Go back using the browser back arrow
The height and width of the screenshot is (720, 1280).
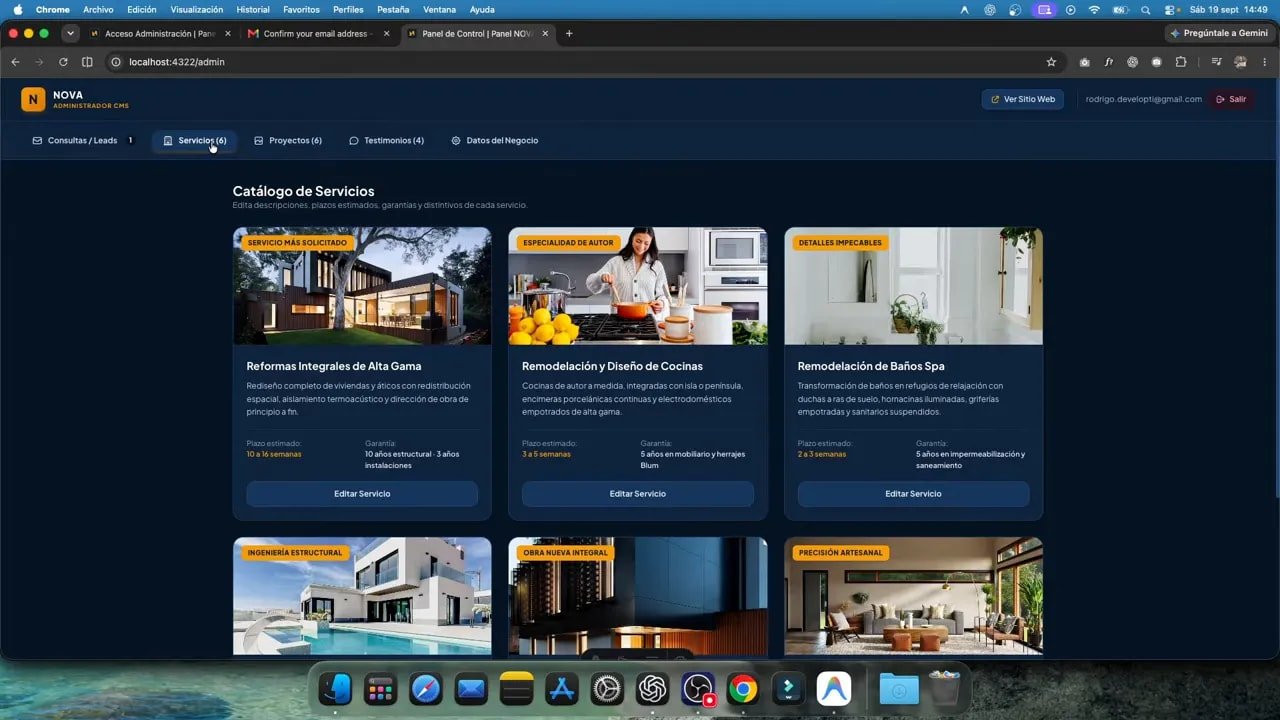pos(15,62)
